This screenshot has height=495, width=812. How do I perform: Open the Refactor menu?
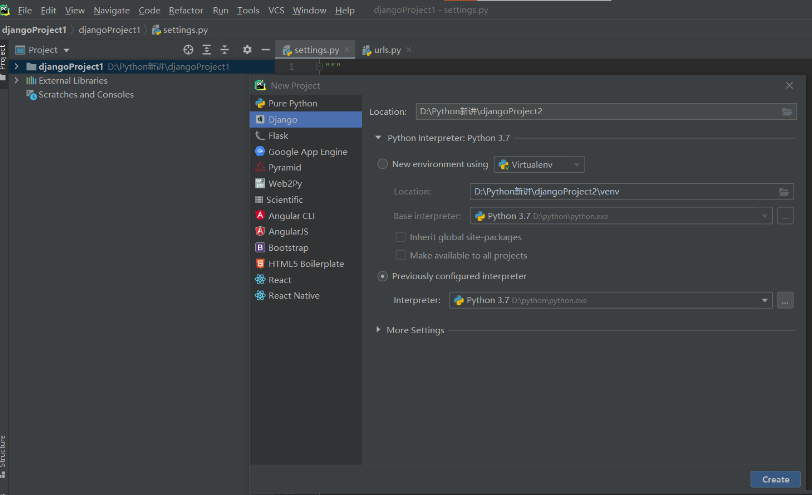click(x=185, y=10)
